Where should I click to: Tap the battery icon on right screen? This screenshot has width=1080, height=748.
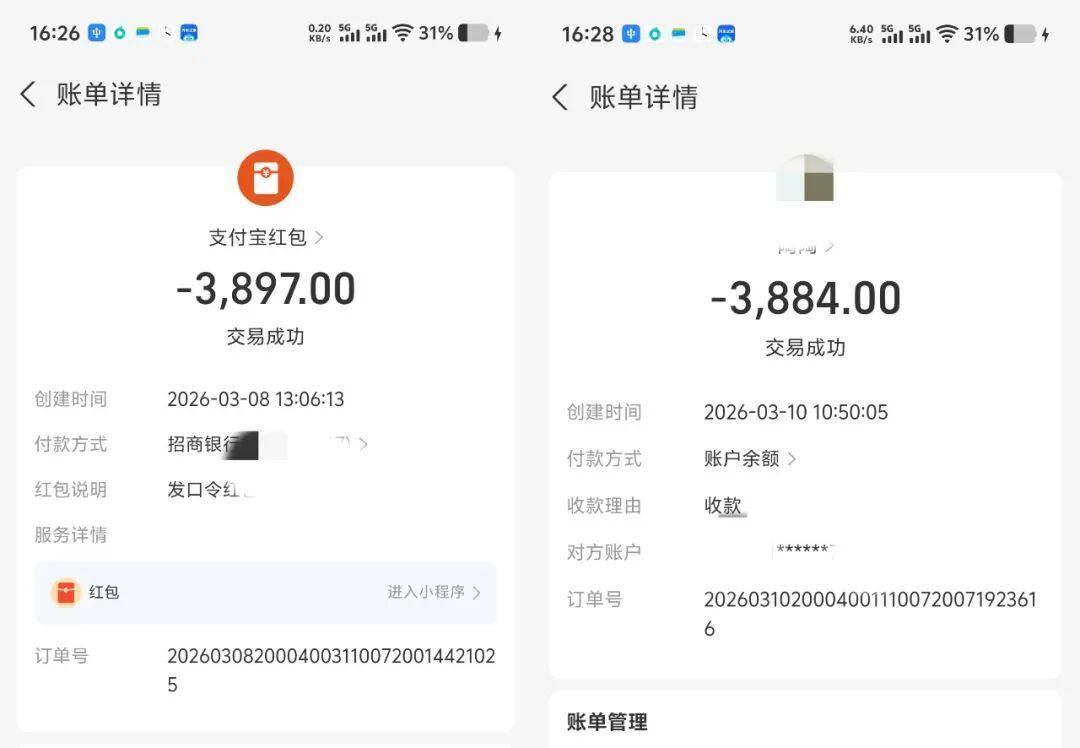point(1020,34)
